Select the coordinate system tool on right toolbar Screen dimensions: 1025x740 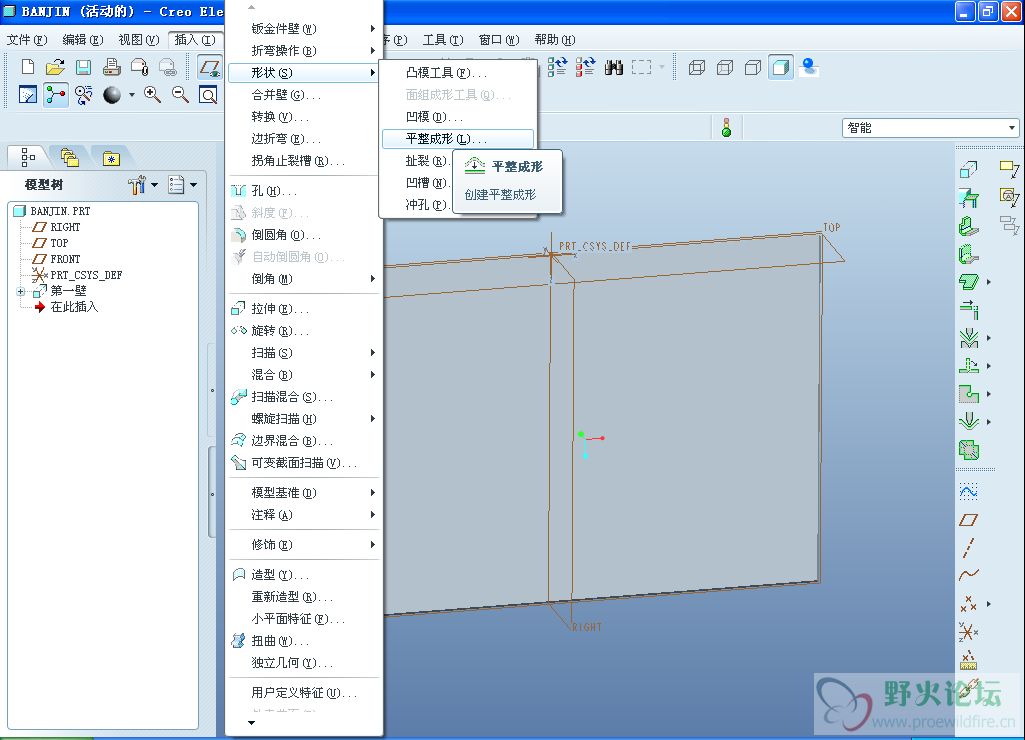(x=968, y=632)
